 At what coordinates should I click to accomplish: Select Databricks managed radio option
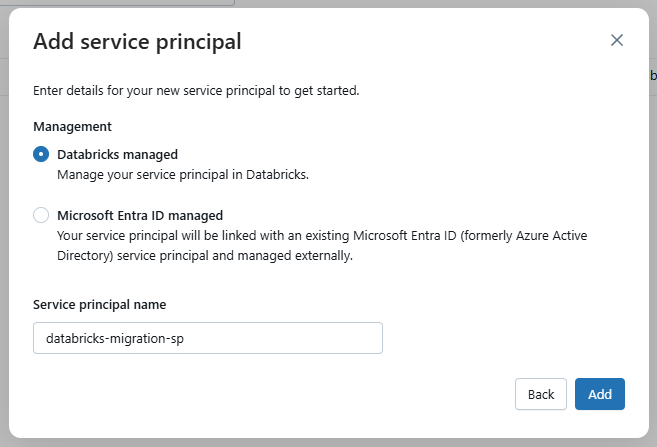pyautogui.click(x=41, y=154)
